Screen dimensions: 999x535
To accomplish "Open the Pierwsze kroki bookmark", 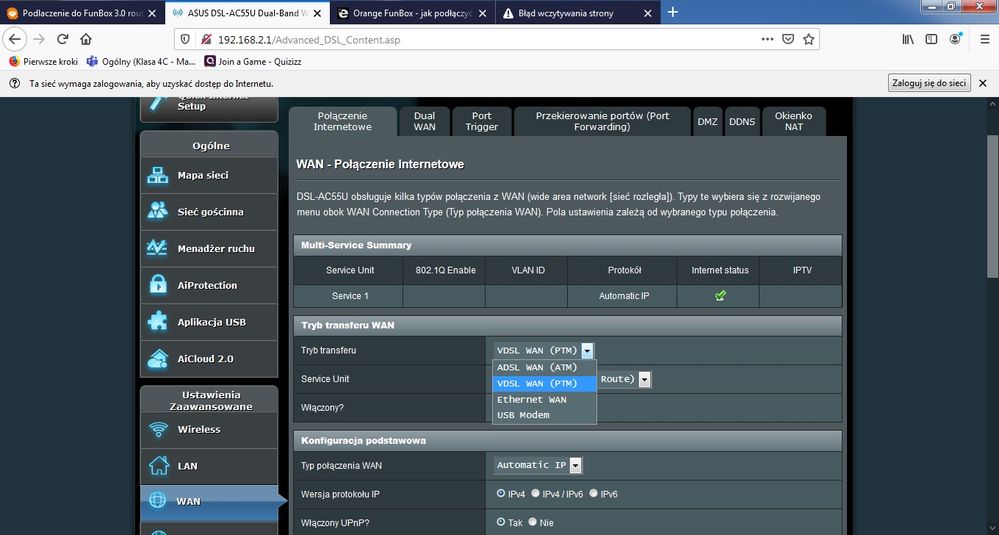I will [43, 62].
